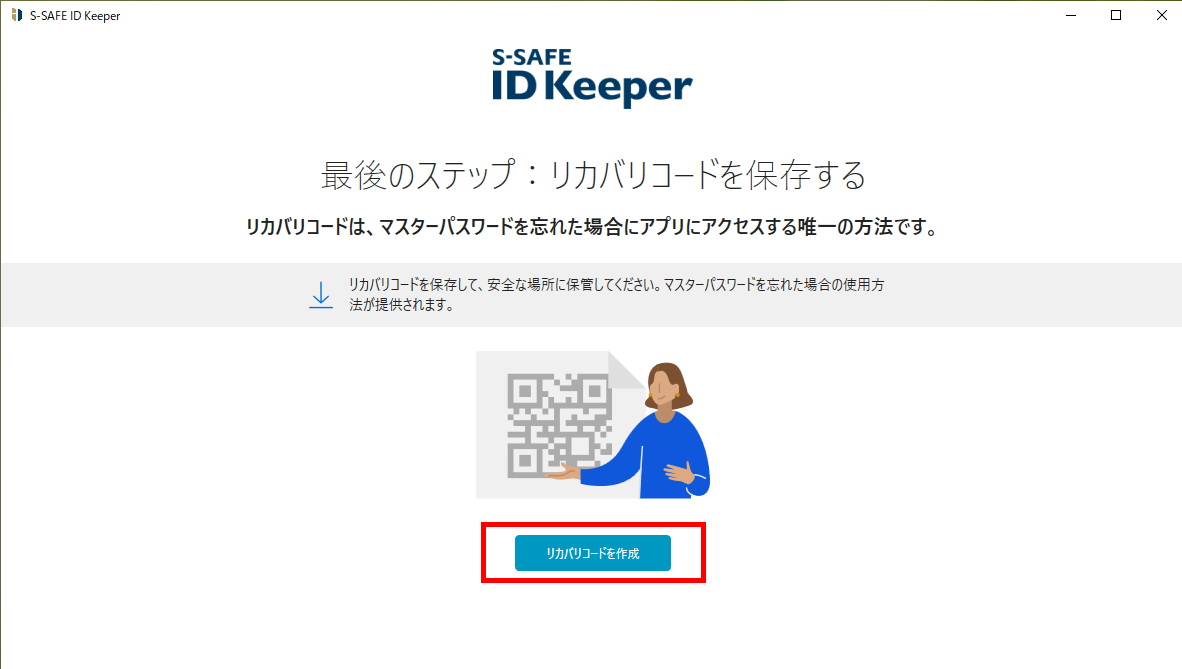Viewport: 1182px width, 669px height.
Task: Click the folded corner of the document illustration
Action: pyautogui.click(x=626, y=369)
